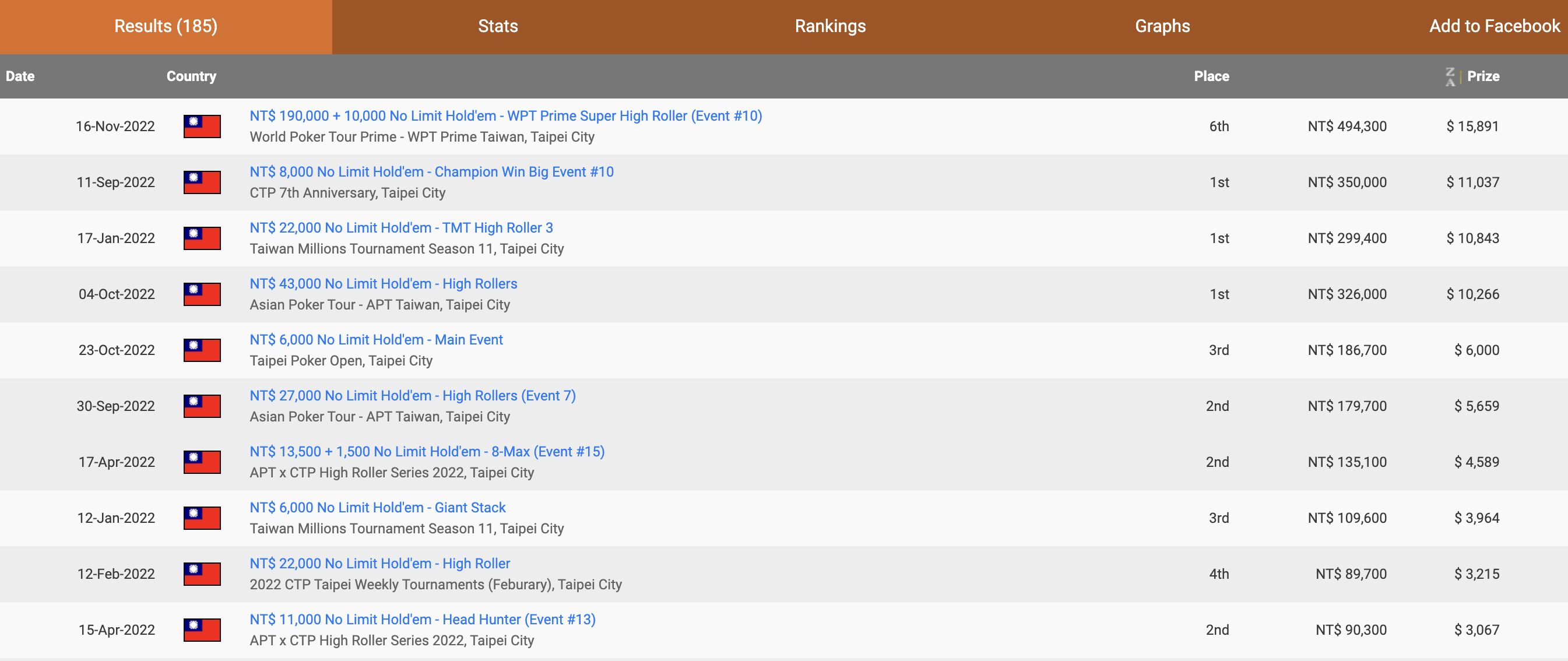Viewport: 1568px width, 661px height.
Task: Sort by the Place column header
Action: click(1211, 77)
